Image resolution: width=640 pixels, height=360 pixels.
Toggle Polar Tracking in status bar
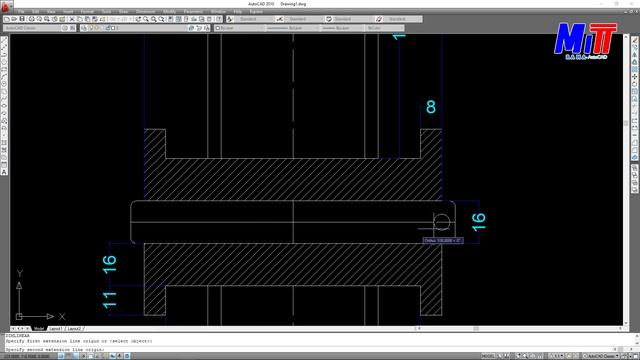pos(83,356)
